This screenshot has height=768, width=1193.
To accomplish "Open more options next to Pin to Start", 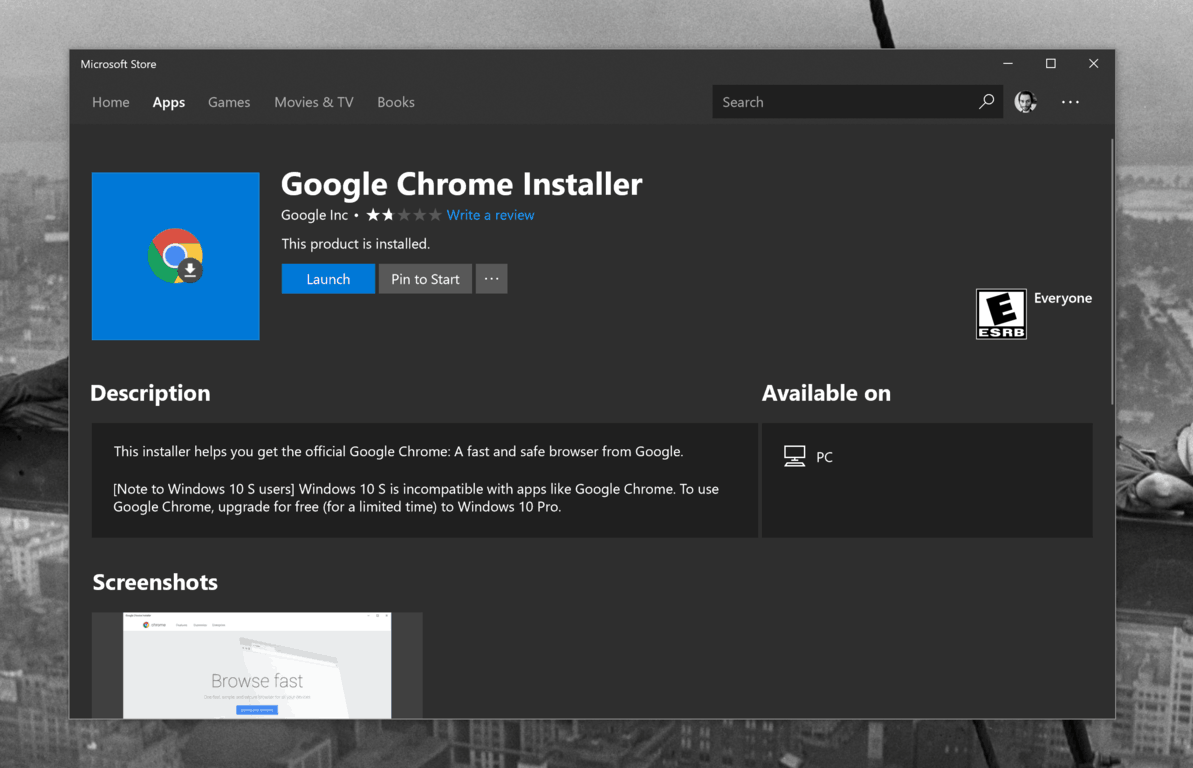I will 492,279.
